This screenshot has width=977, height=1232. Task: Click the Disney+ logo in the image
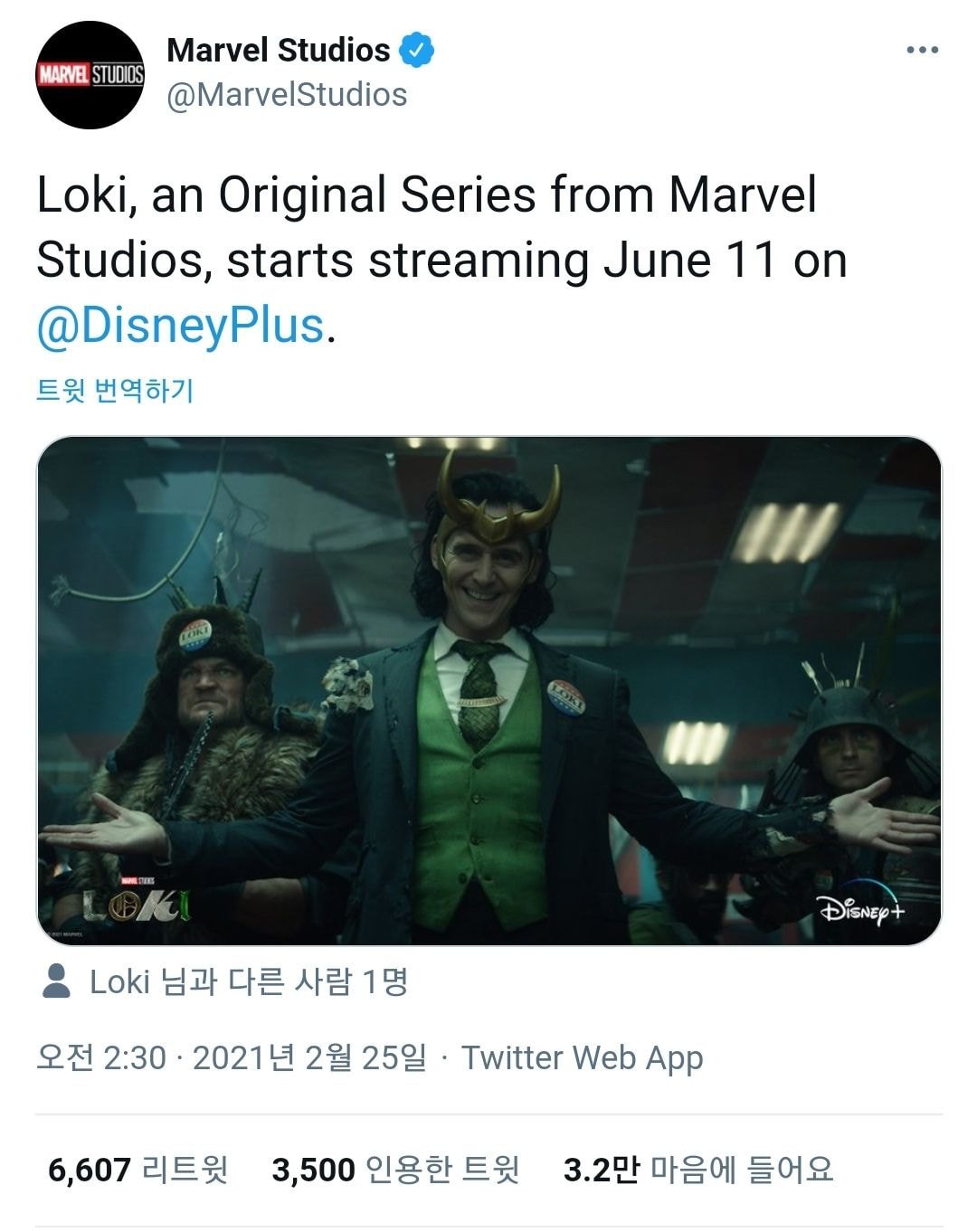click(x=859, y=909)
